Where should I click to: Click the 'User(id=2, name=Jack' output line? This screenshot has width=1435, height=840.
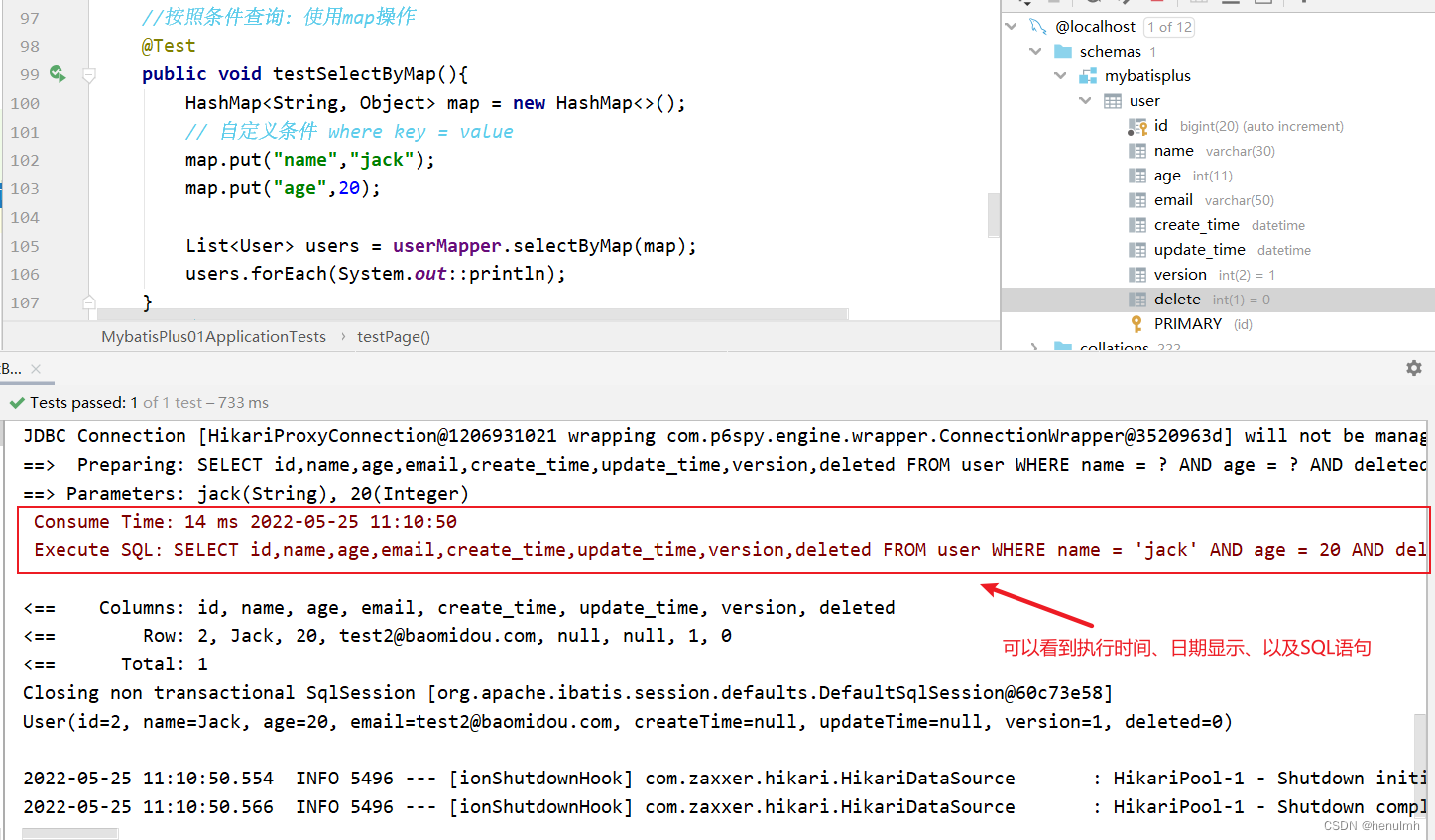tap(628, 722)
